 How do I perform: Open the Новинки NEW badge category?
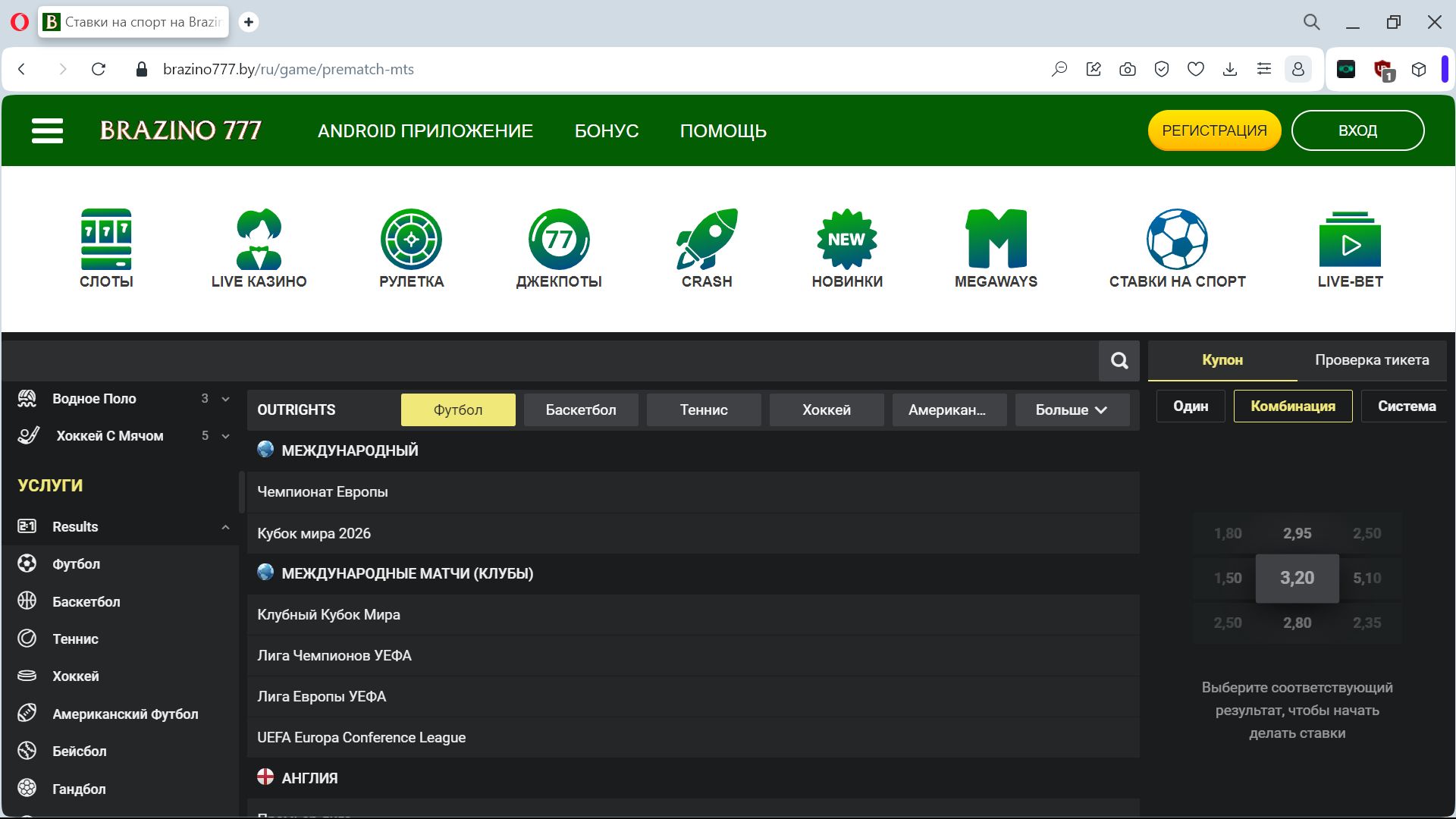click(x=847, y=249)
